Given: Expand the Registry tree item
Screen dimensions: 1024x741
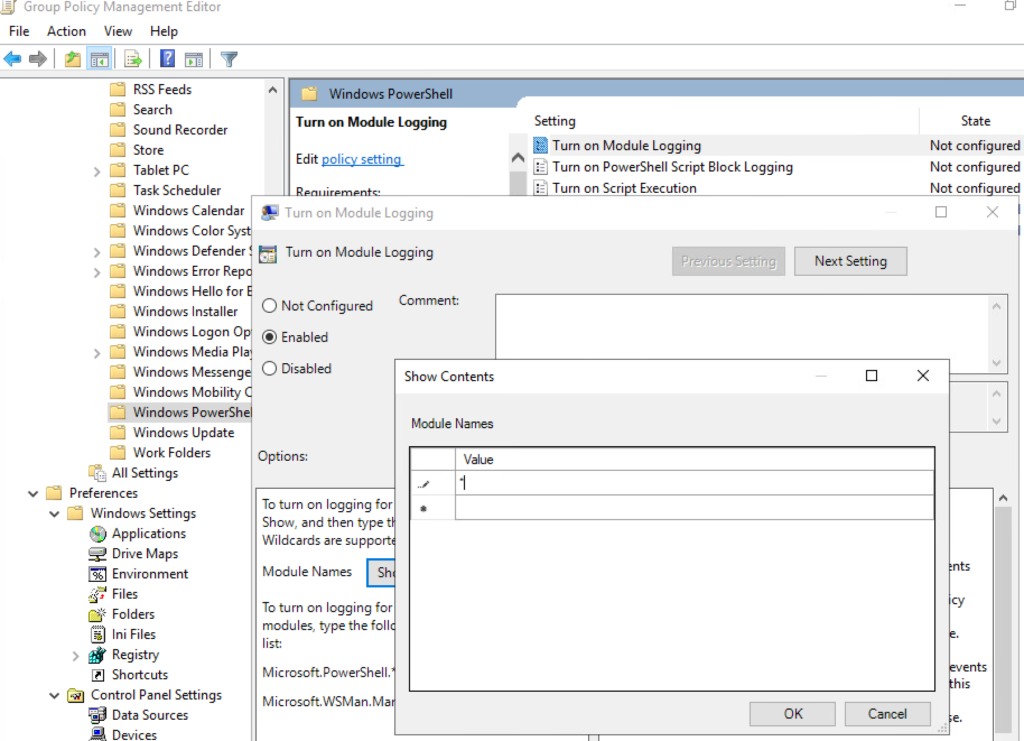Looking at the screenshot, I should coord(76,654).
